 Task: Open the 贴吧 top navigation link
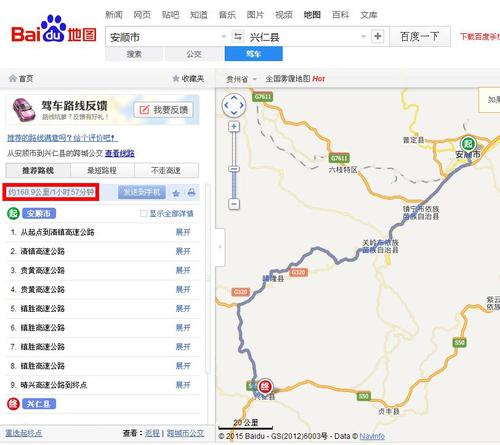[170, 15]
